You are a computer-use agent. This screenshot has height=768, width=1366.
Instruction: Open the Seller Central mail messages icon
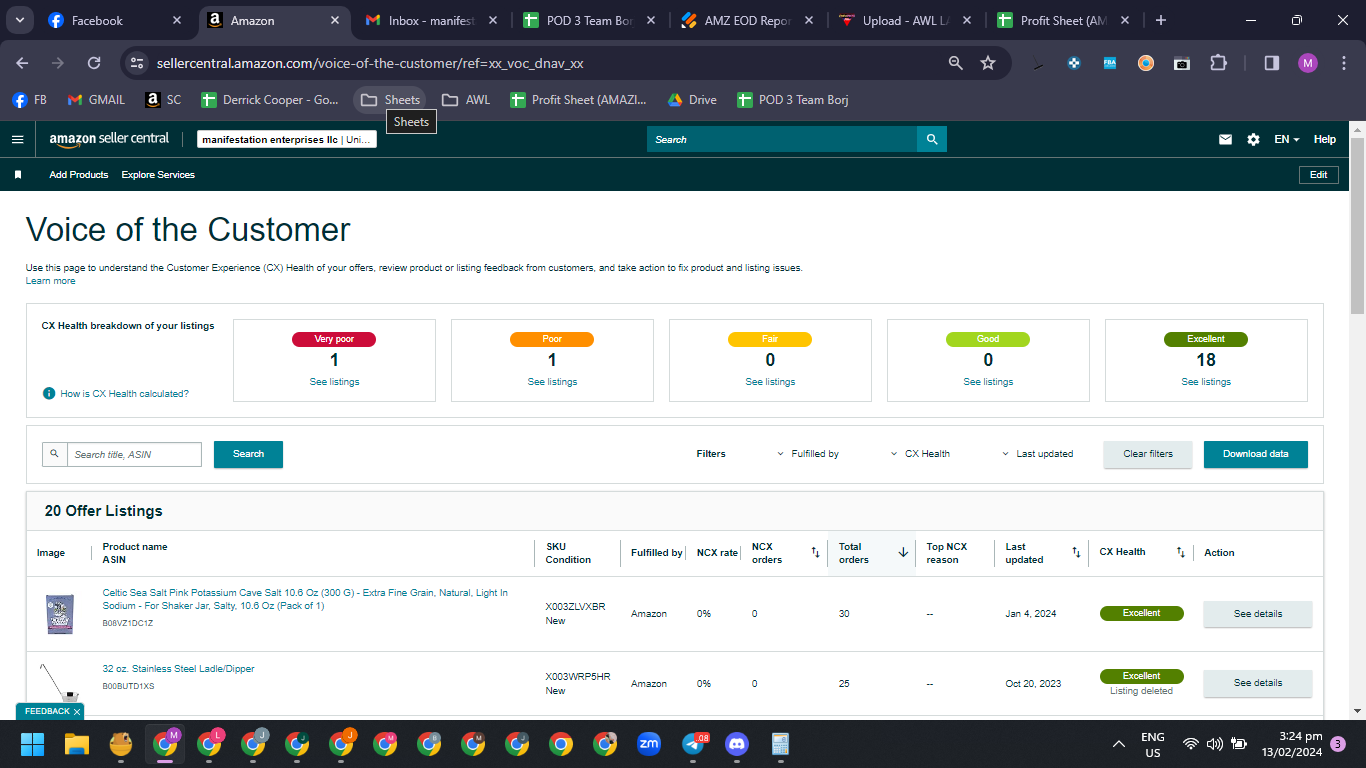pyautogui.click(x=1225, y=140)
